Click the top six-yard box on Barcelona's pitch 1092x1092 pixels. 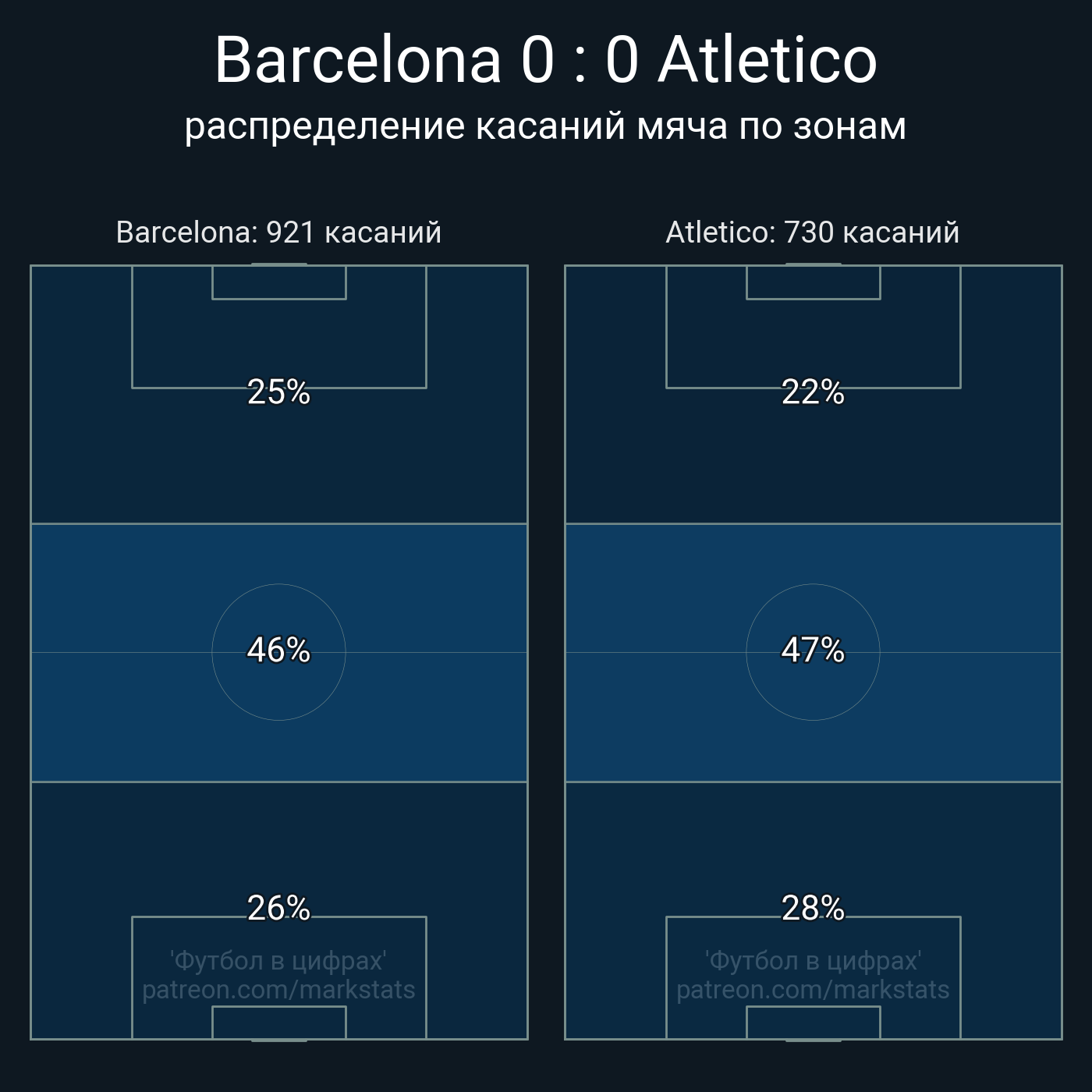[x=279, y=282]
